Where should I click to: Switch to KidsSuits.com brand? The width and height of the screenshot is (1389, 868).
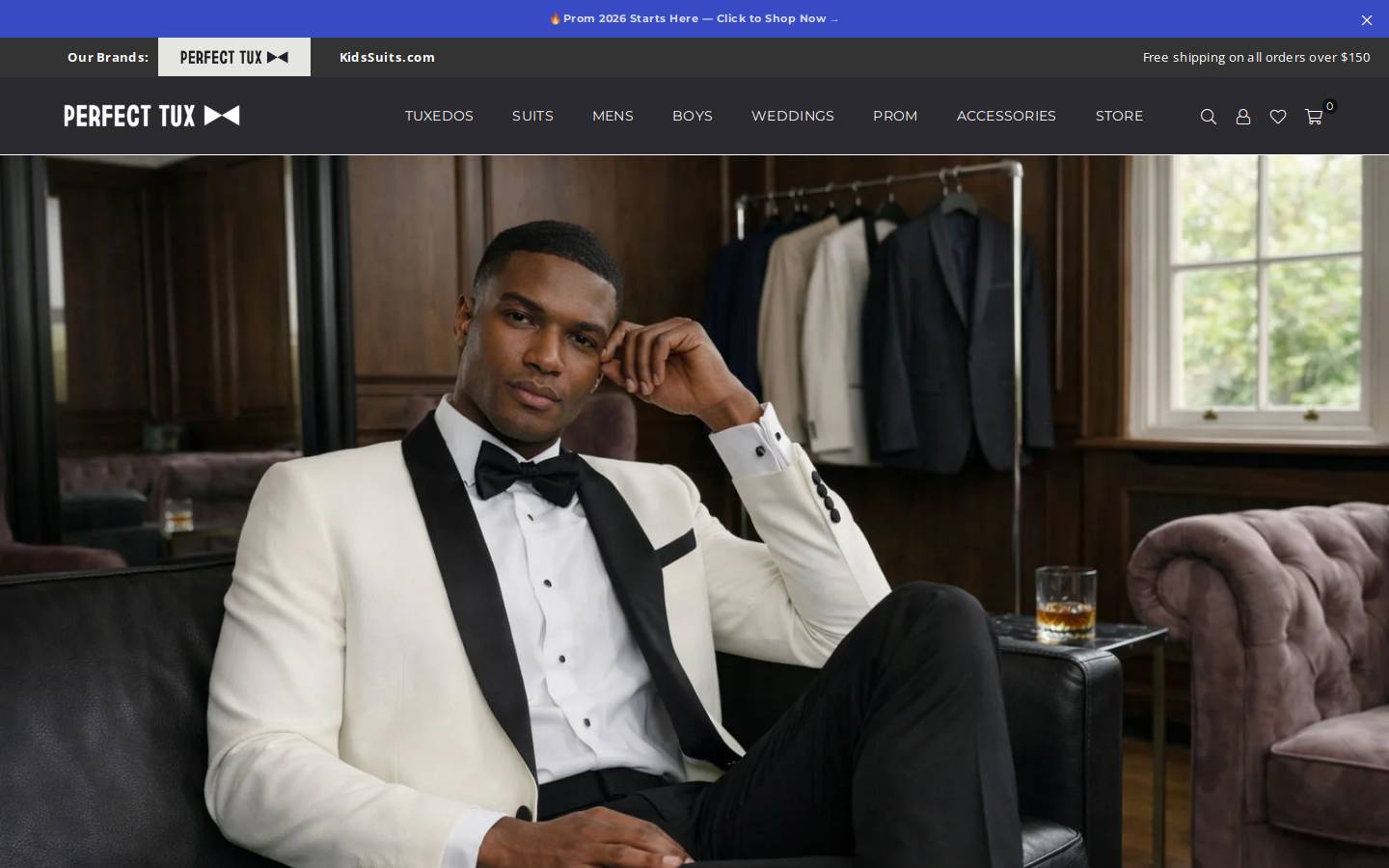coord(387,57)
